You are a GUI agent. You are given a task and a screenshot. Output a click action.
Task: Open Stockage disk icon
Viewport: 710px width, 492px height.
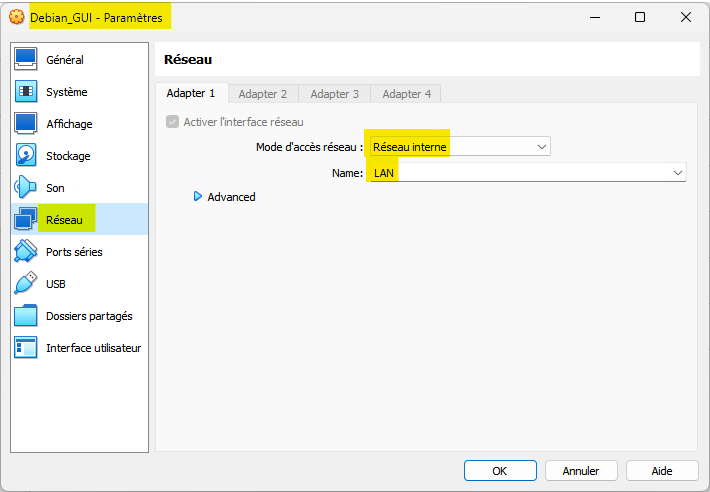point(26,156)
